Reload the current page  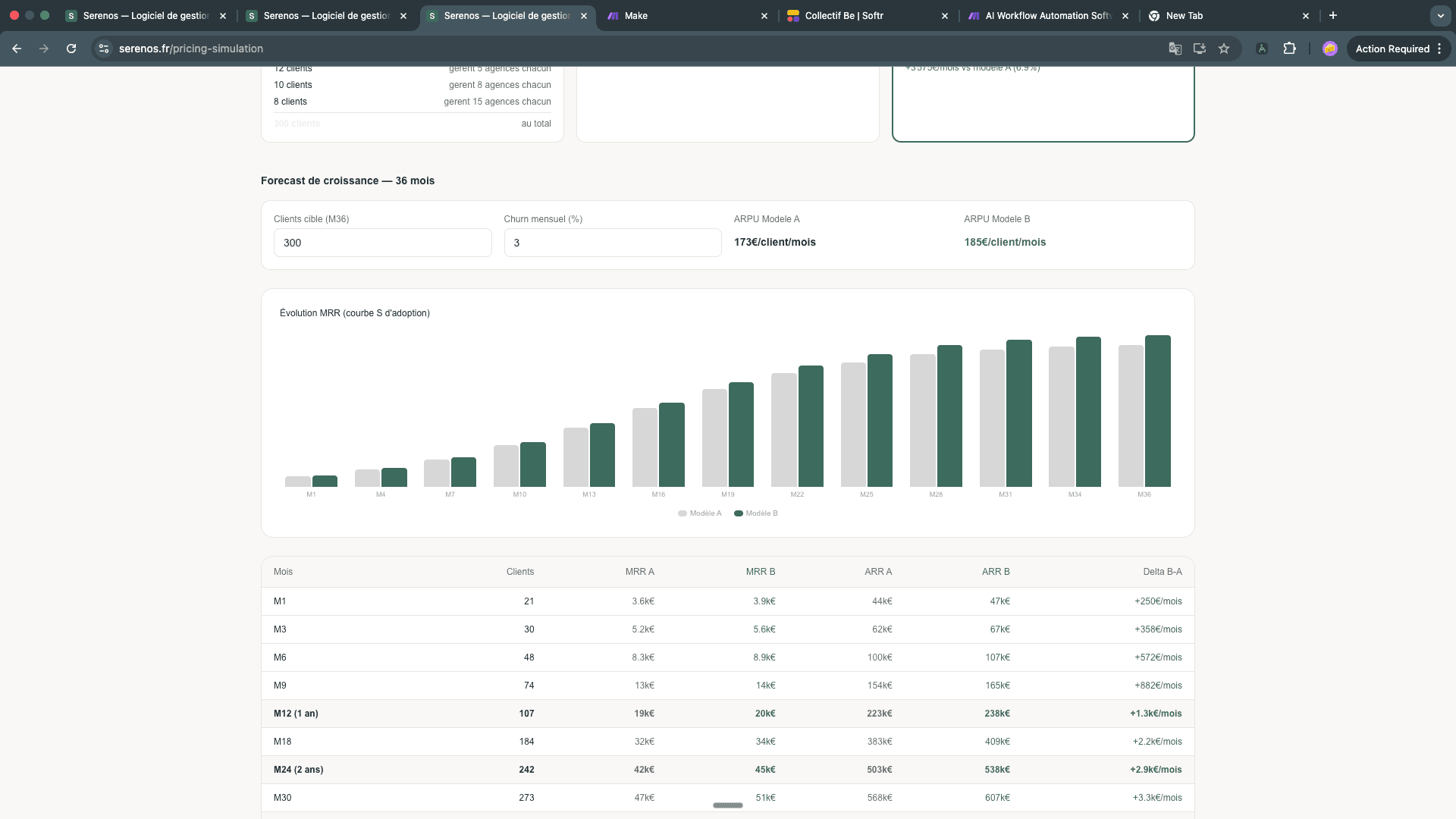point(71,49)
